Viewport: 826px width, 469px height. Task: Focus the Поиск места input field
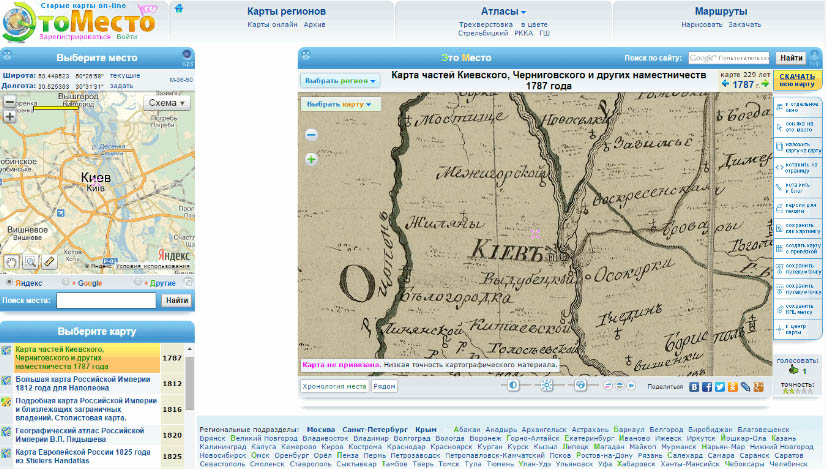click(x=106, y=300)
